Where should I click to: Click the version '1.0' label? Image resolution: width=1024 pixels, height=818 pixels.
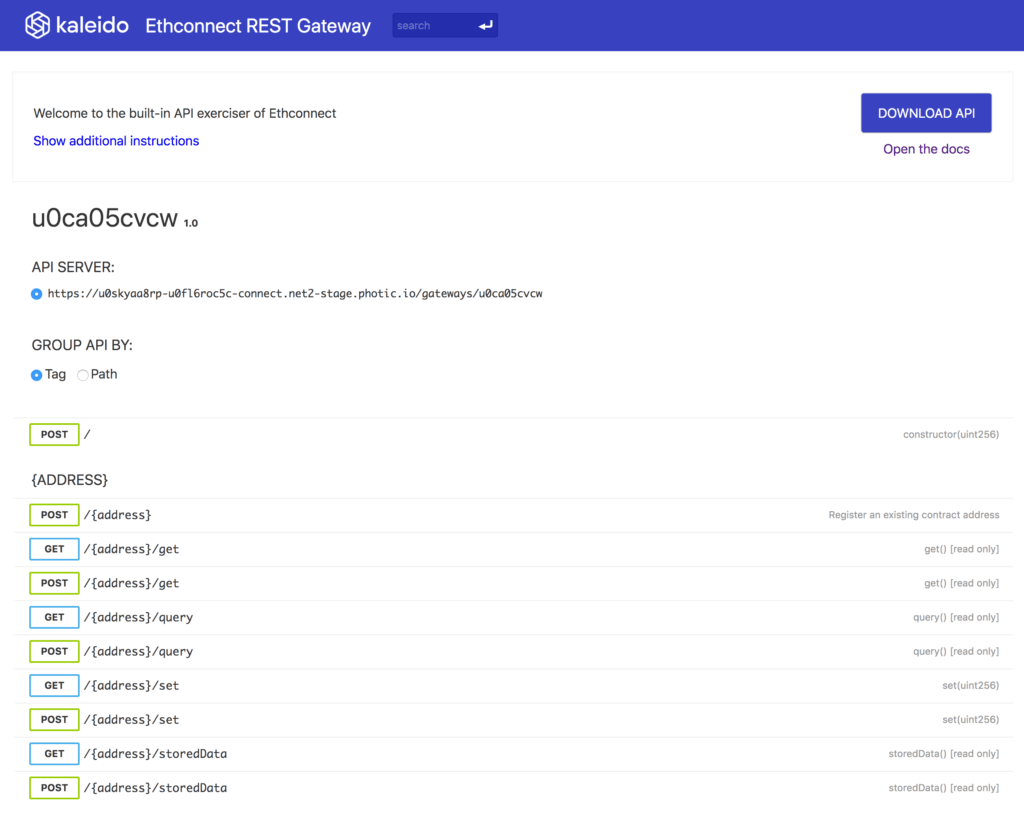tap(191, 223)
